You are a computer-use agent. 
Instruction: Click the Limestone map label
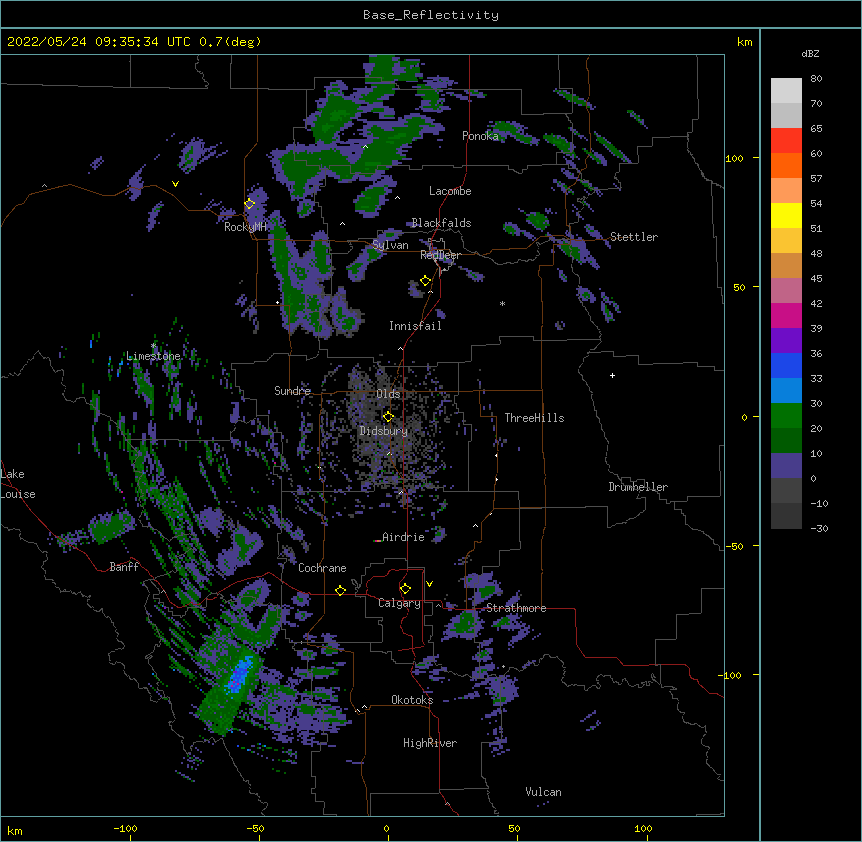[153, 356]
